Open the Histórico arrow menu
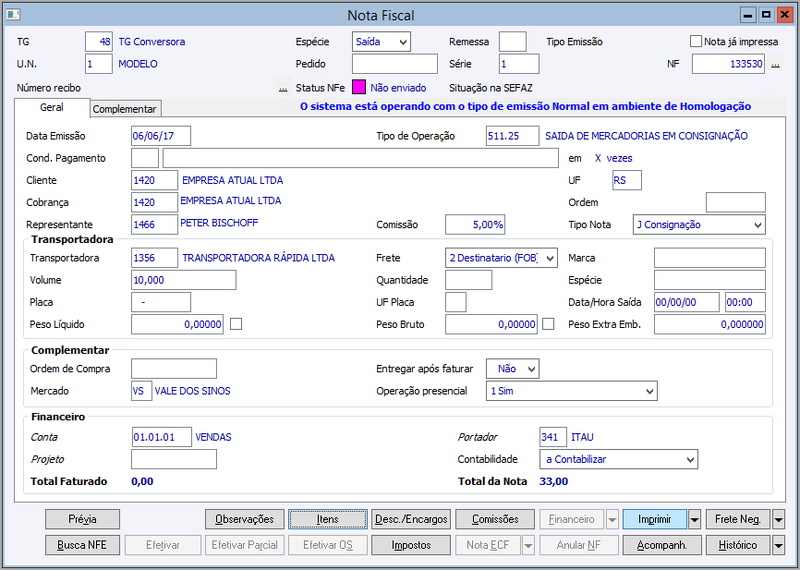The image size is (800, 570). coord(778,546)
